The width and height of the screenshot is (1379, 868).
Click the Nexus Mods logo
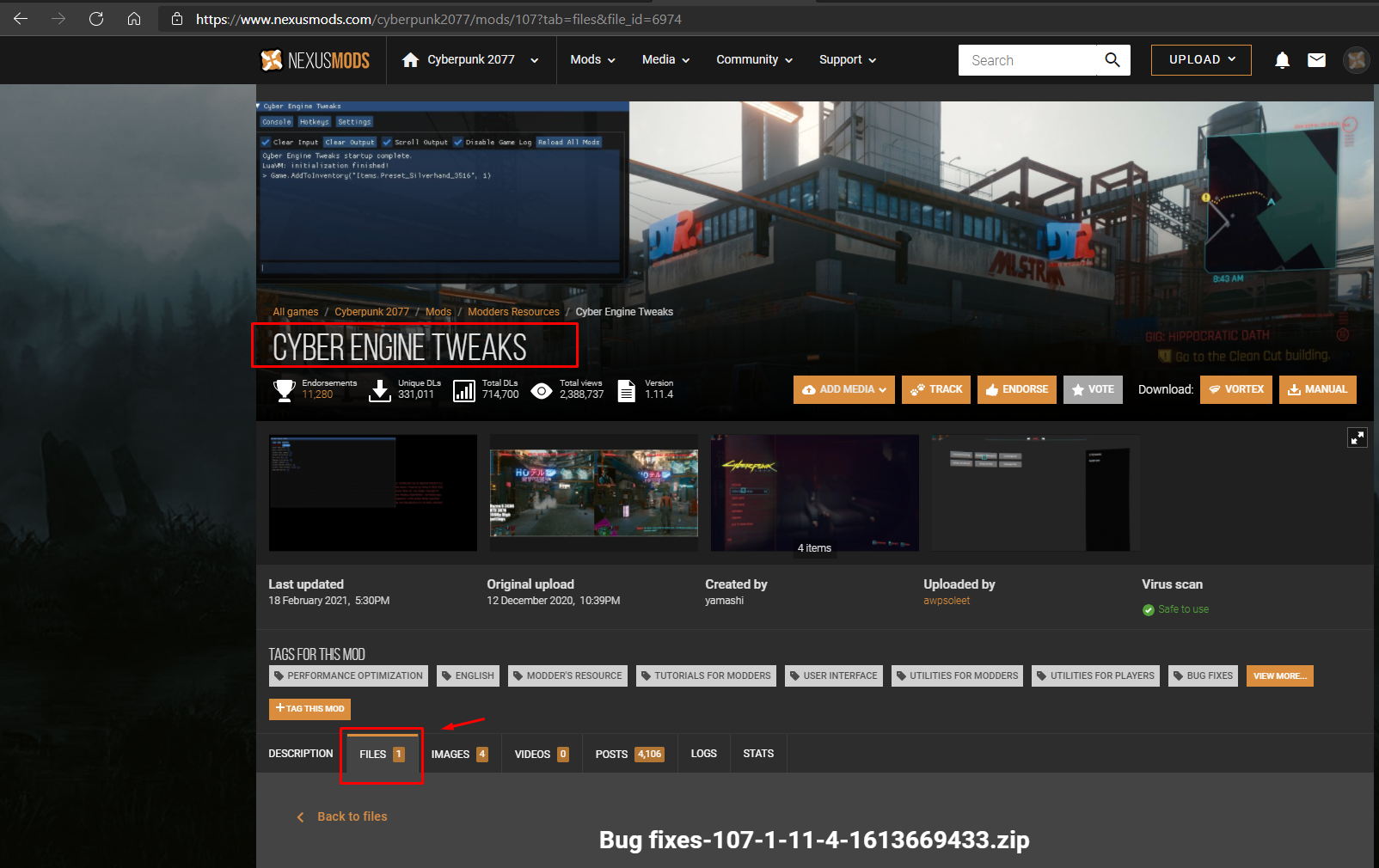315,59
